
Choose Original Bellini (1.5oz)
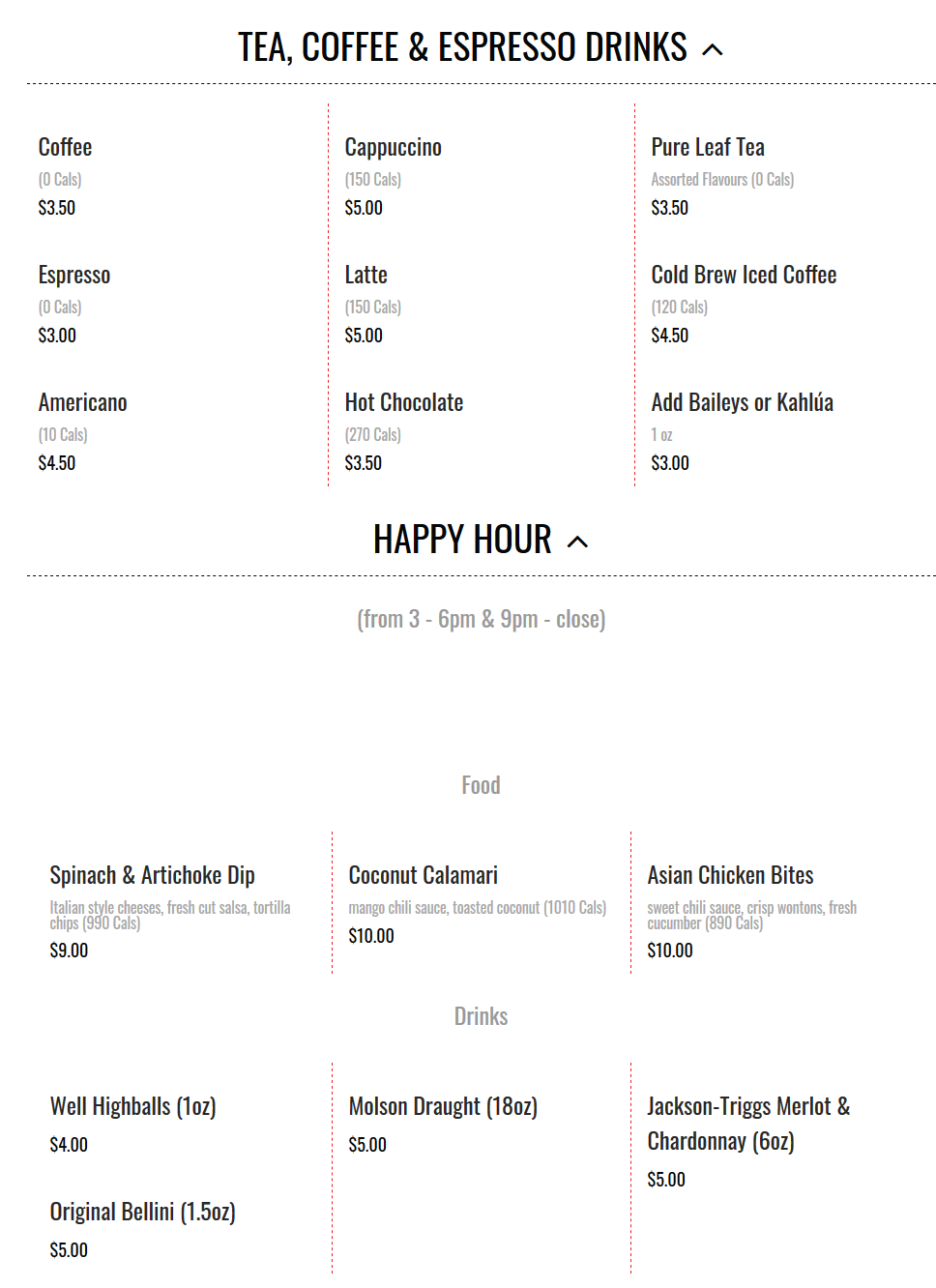143,1212
